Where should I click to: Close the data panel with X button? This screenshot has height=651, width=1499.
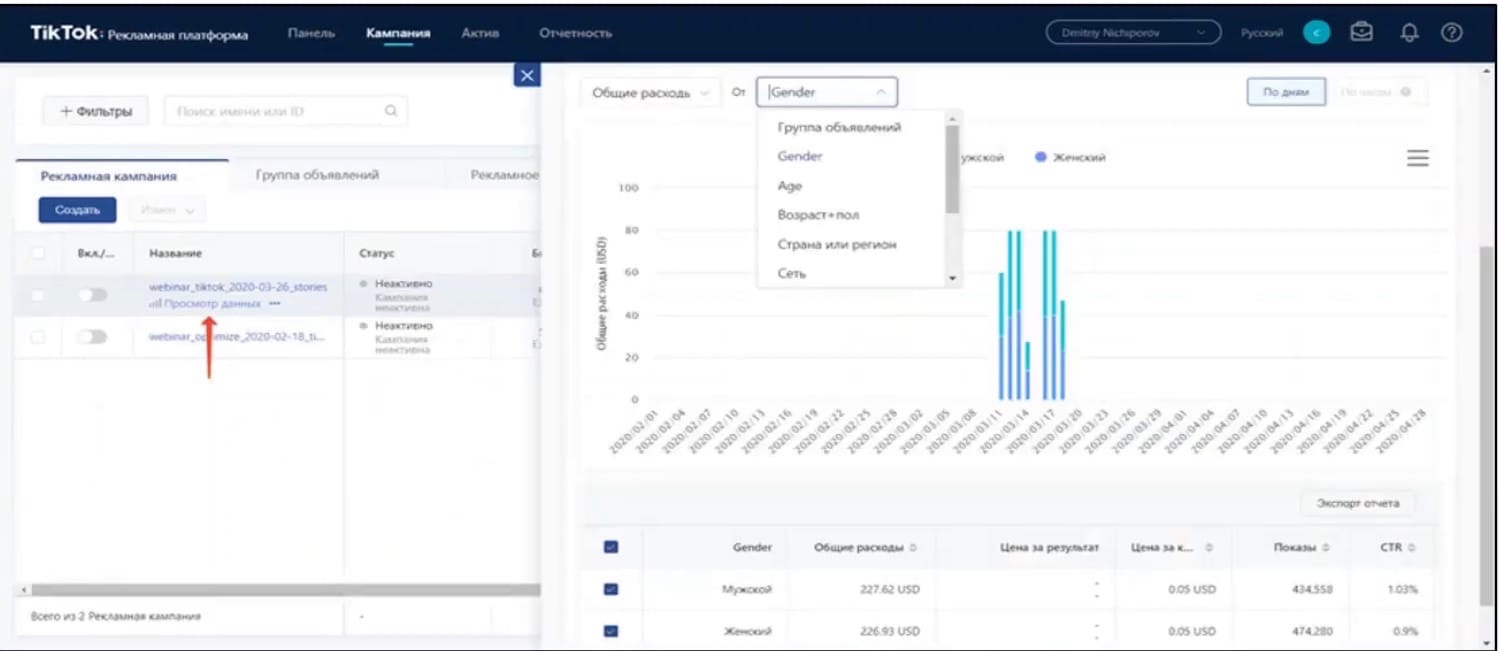point(526,75)
